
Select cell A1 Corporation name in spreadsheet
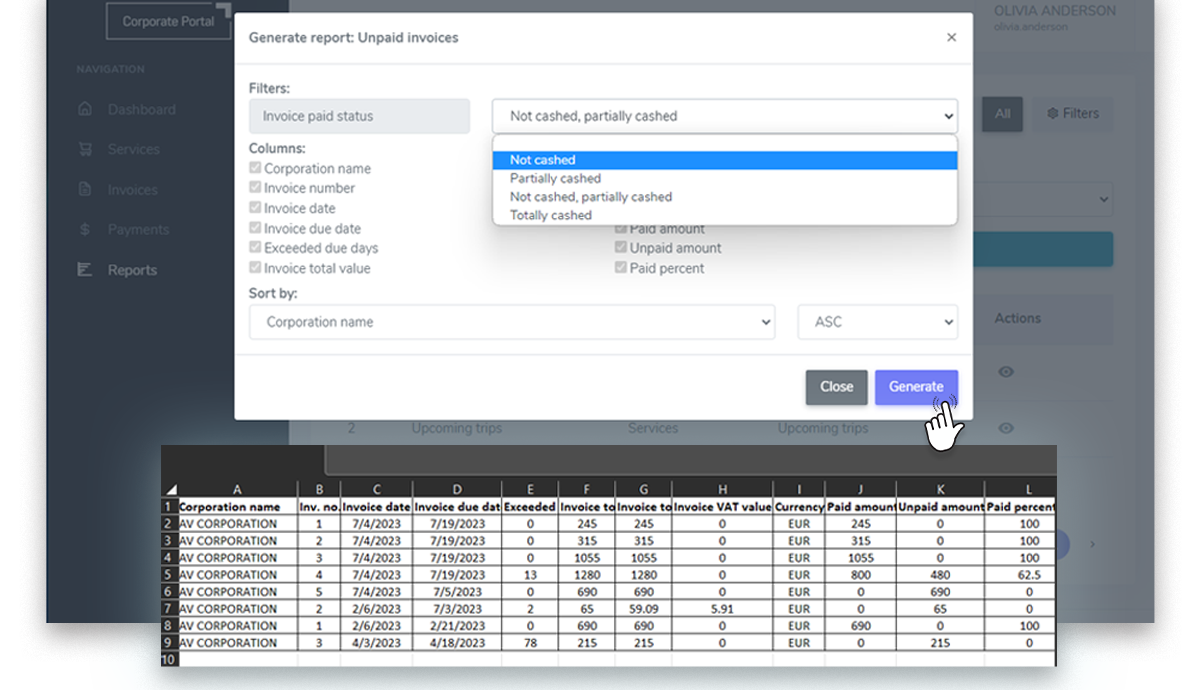pos(236,507)
